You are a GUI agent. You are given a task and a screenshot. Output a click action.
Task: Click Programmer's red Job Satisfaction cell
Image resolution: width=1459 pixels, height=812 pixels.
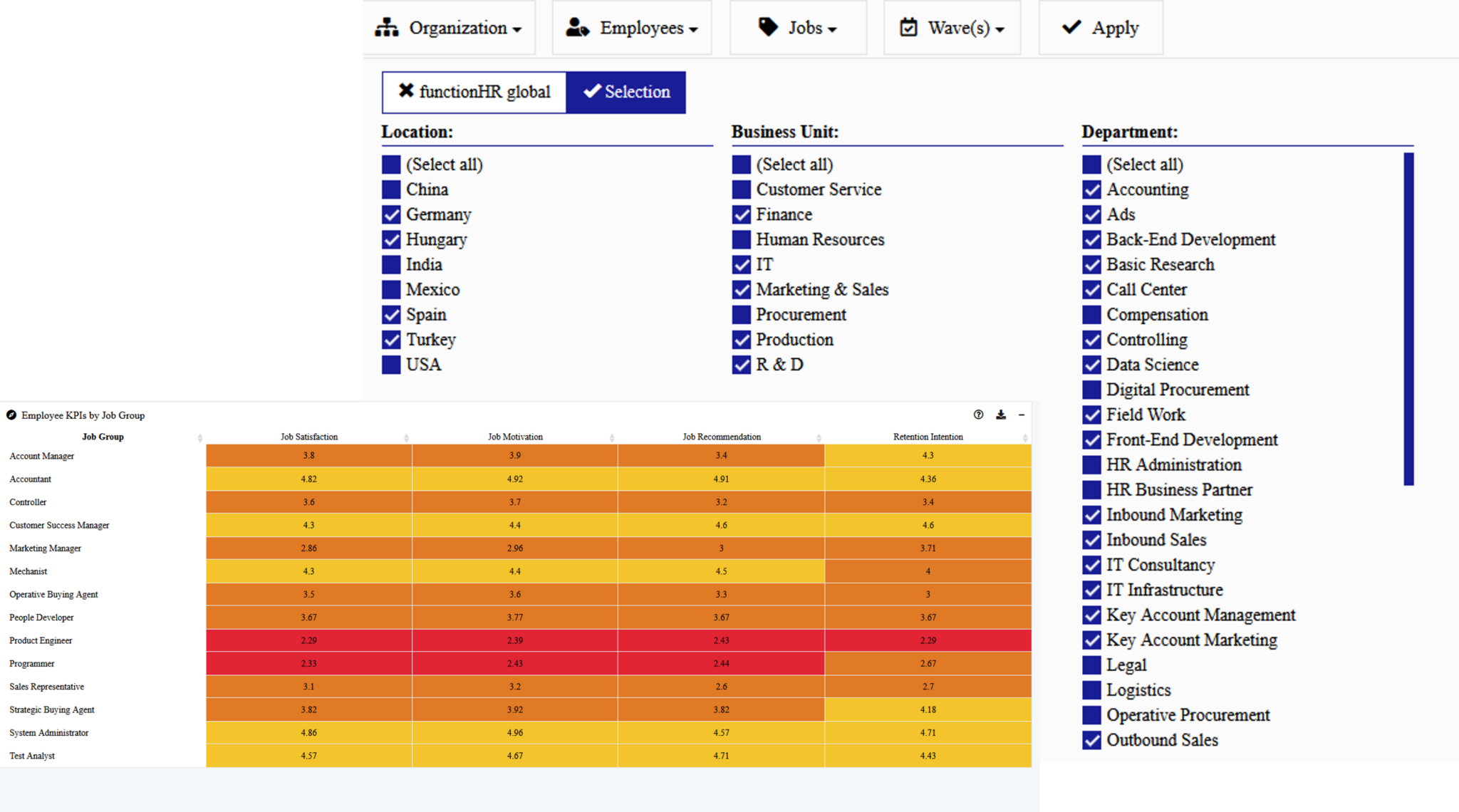pyautogui.click(x=308, y=663)
